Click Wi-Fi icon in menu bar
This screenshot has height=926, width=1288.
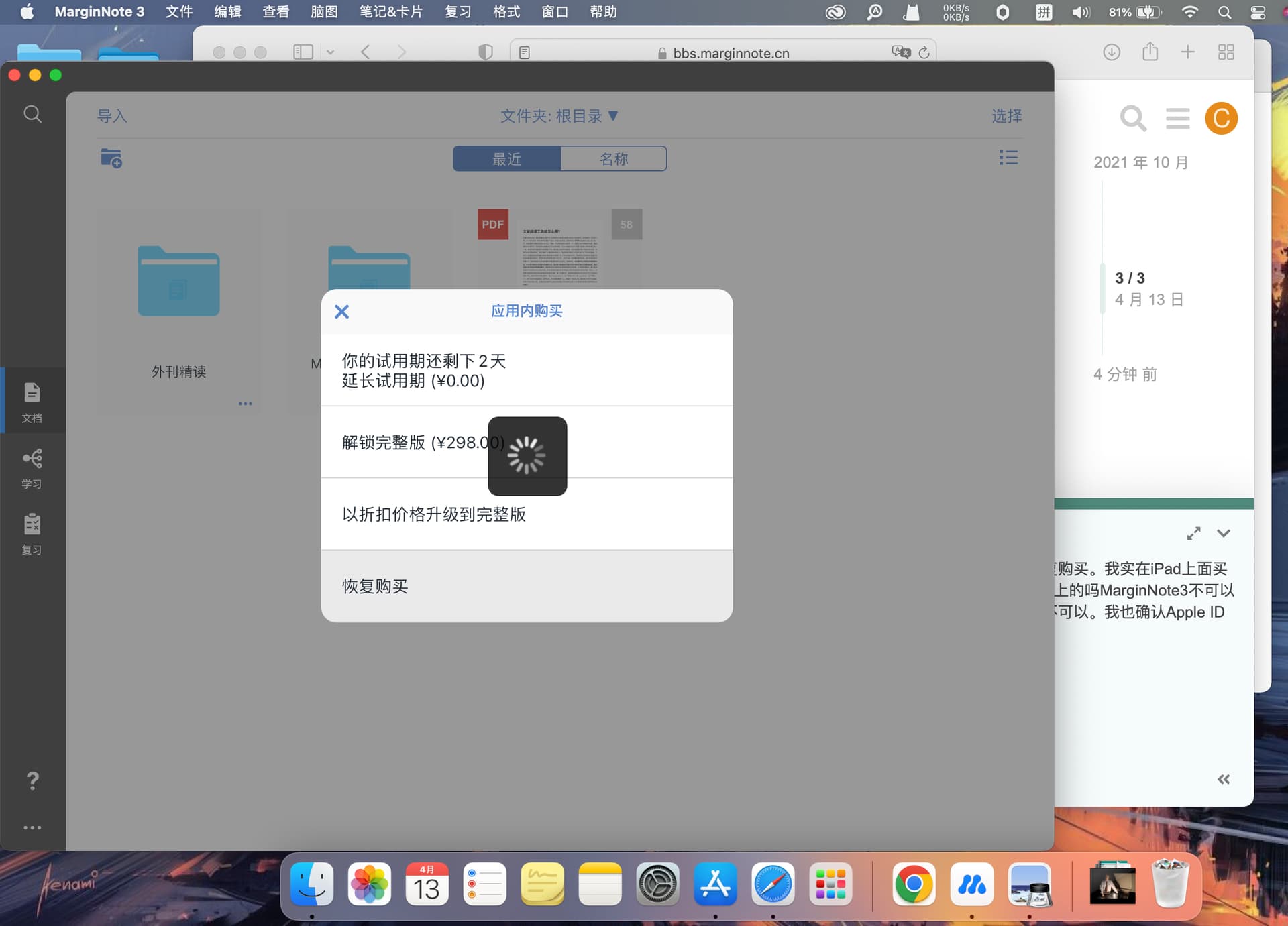pyautogui.click(x=1190, y=12)
